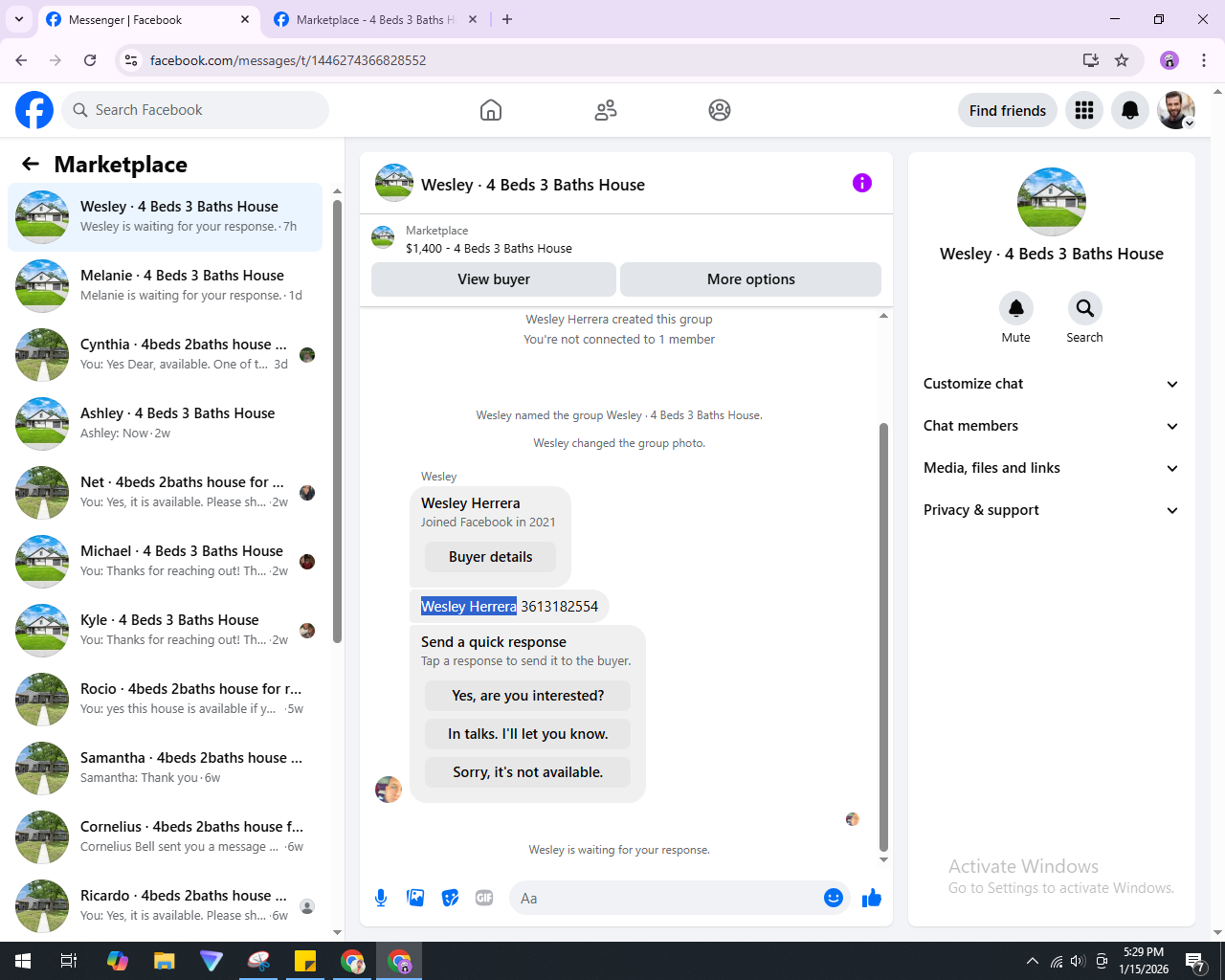Send quick response In talks. I'll let you know.
This screenshot has height=980, width=1225.
tap(528, 734)
